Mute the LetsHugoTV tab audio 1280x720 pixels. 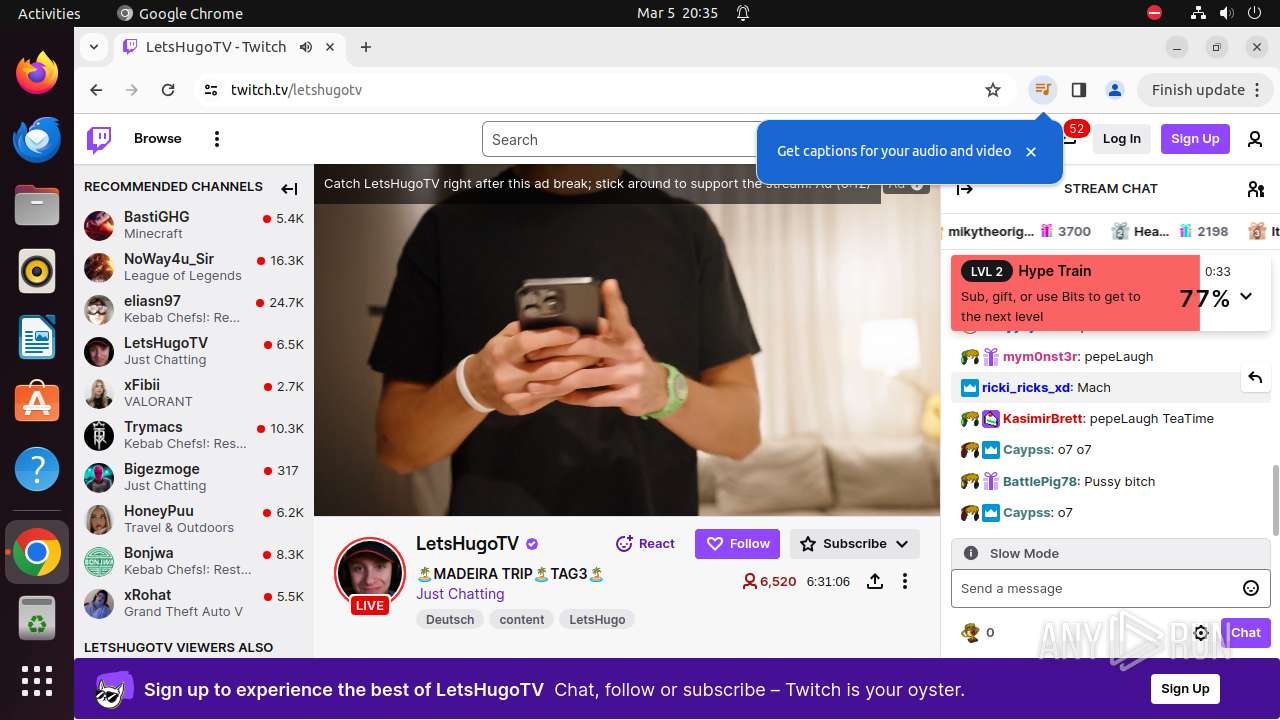coord(306,47)
